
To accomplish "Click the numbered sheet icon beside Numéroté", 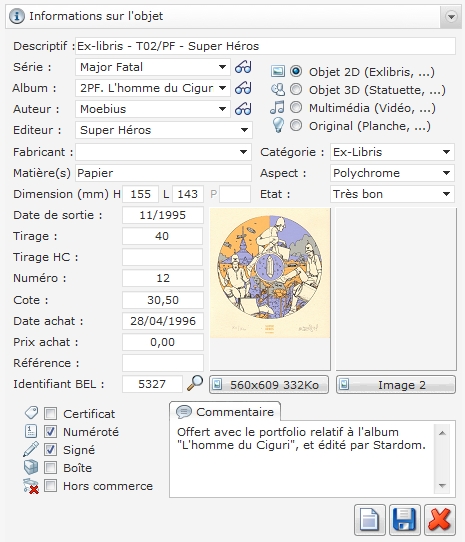I will tap(31, 431).
